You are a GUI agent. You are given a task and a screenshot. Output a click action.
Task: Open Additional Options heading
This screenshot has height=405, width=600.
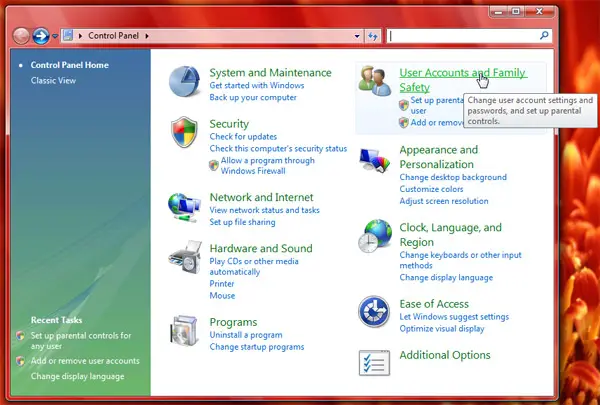[x=445, y=355]
